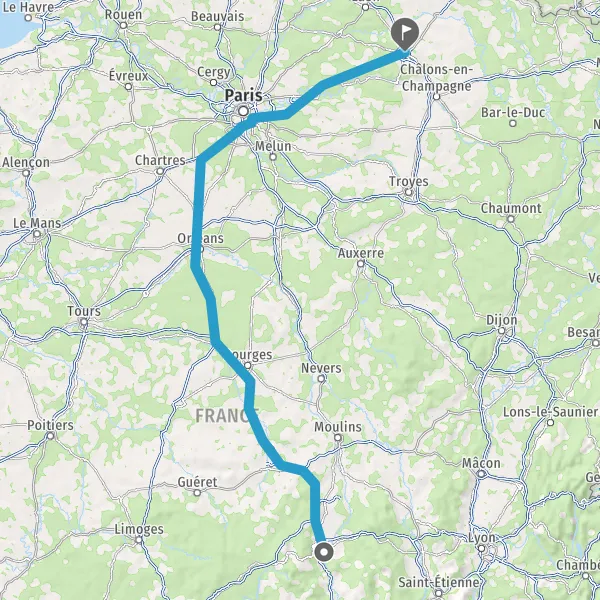Viewport: 600px width, 600px height.
Task: Click the Lyon city label
Action: pyautogui.click(x=482, y=538)
